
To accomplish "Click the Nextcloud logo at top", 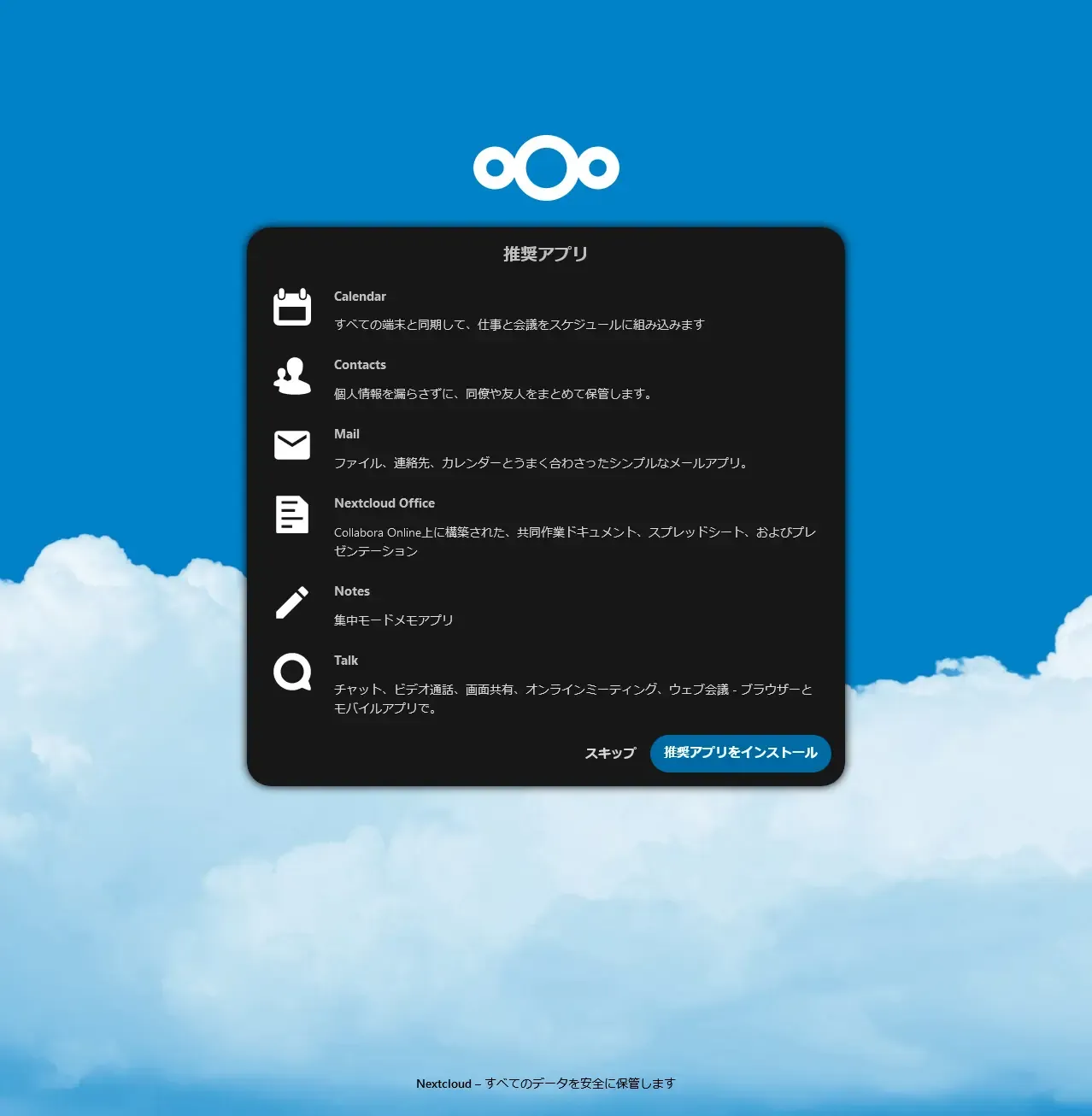I will 546,167.
